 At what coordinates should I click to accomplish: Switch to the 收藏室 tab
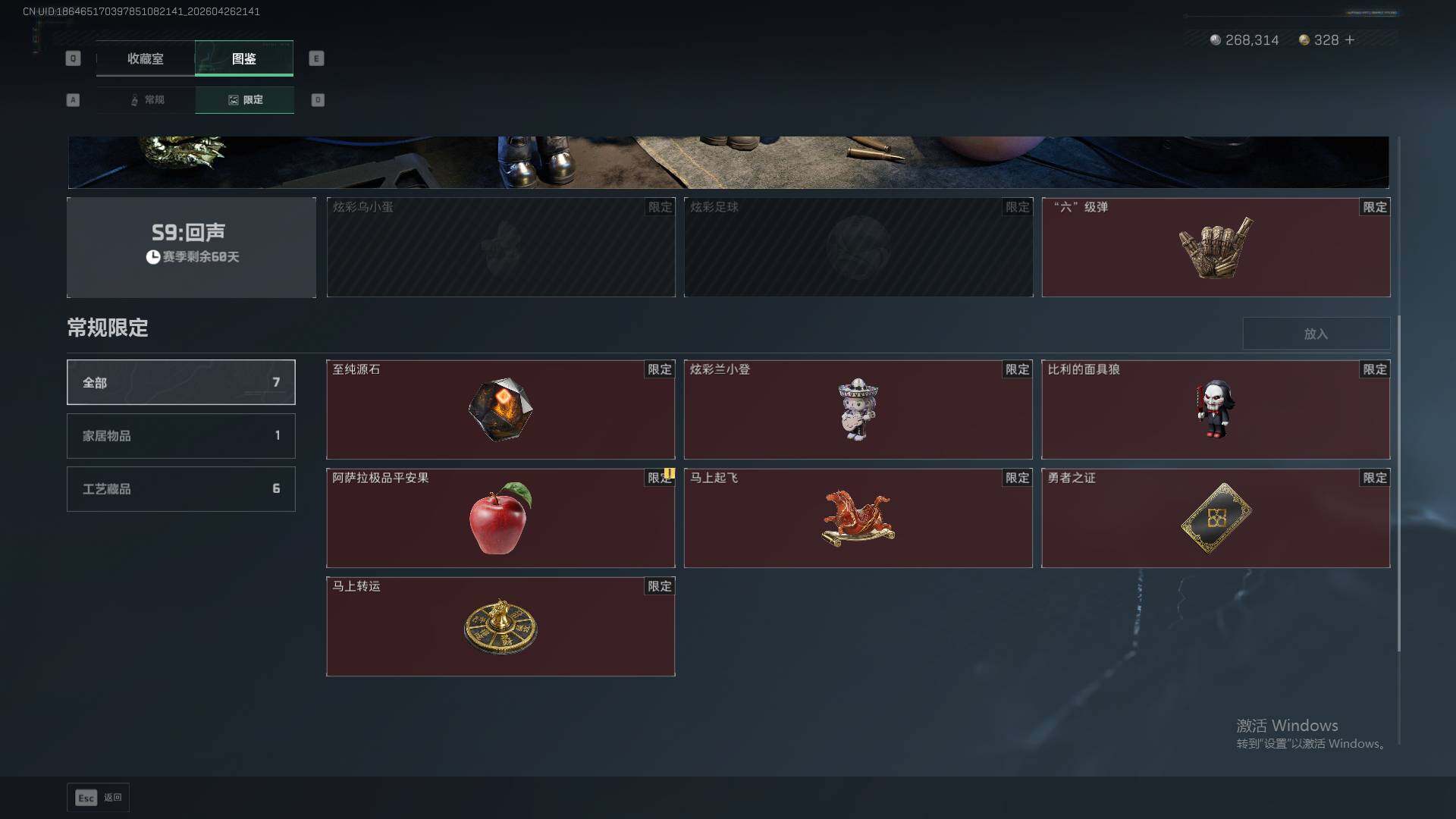point(146,58)
